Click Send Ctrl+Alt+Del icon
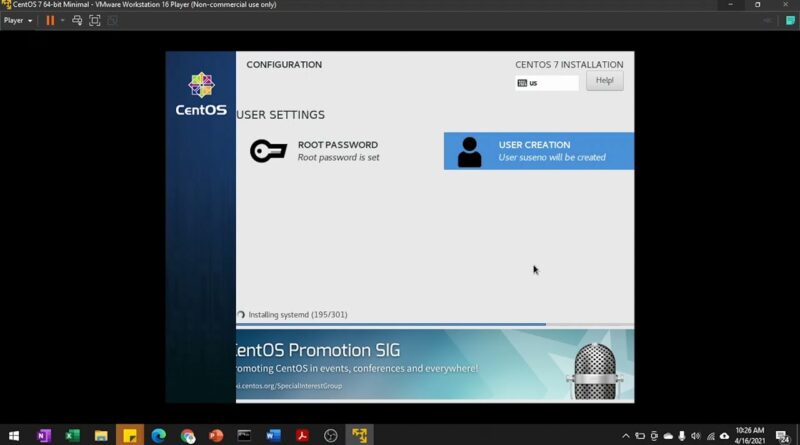 (x=77, y=20)
